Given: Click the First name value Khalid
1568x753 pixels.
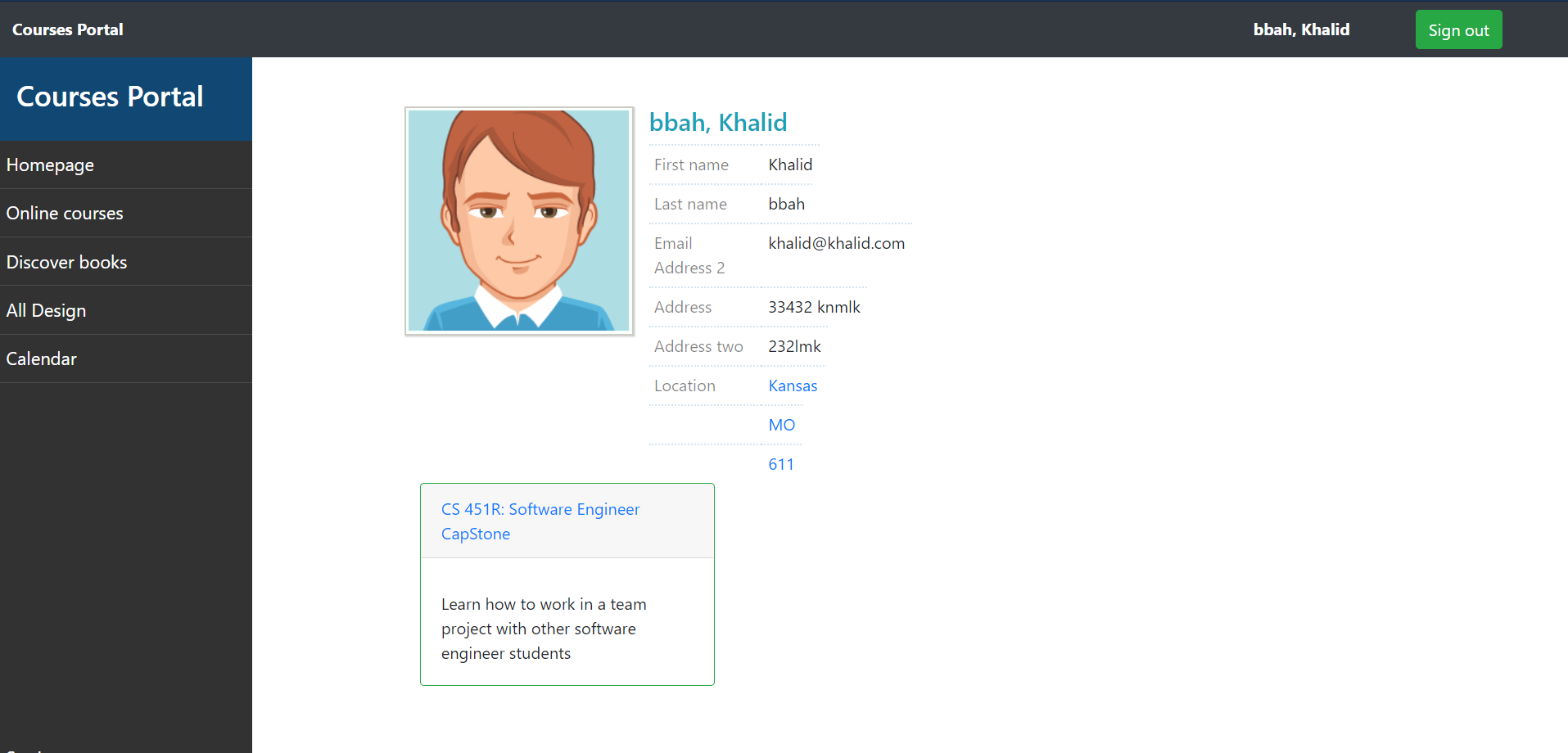Looking at the screenshot, I should [790, 165].
